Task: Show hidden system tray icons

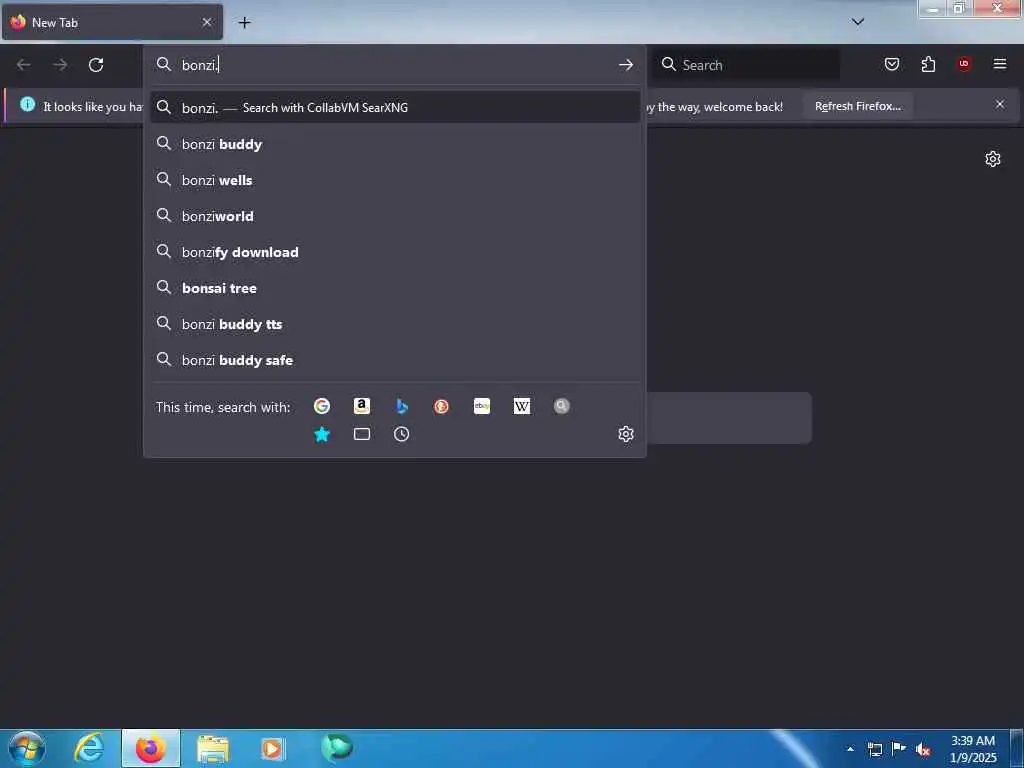Action: coord(850,749)
